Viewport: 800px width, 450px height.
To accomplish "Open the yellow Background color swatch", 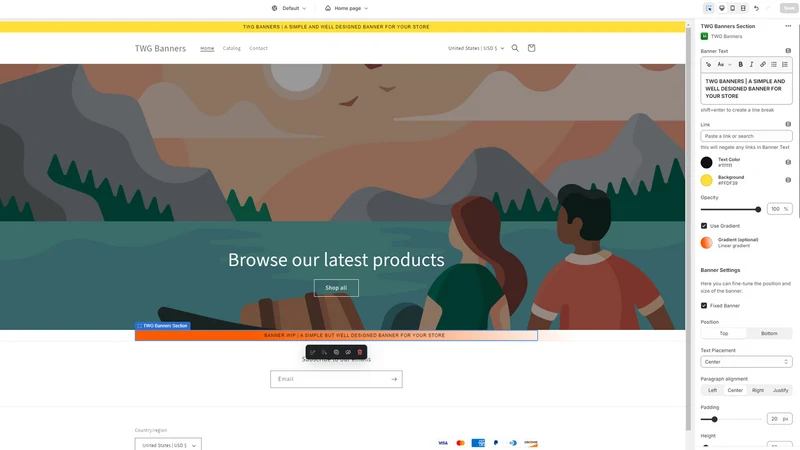I will [x=706, y=180].
